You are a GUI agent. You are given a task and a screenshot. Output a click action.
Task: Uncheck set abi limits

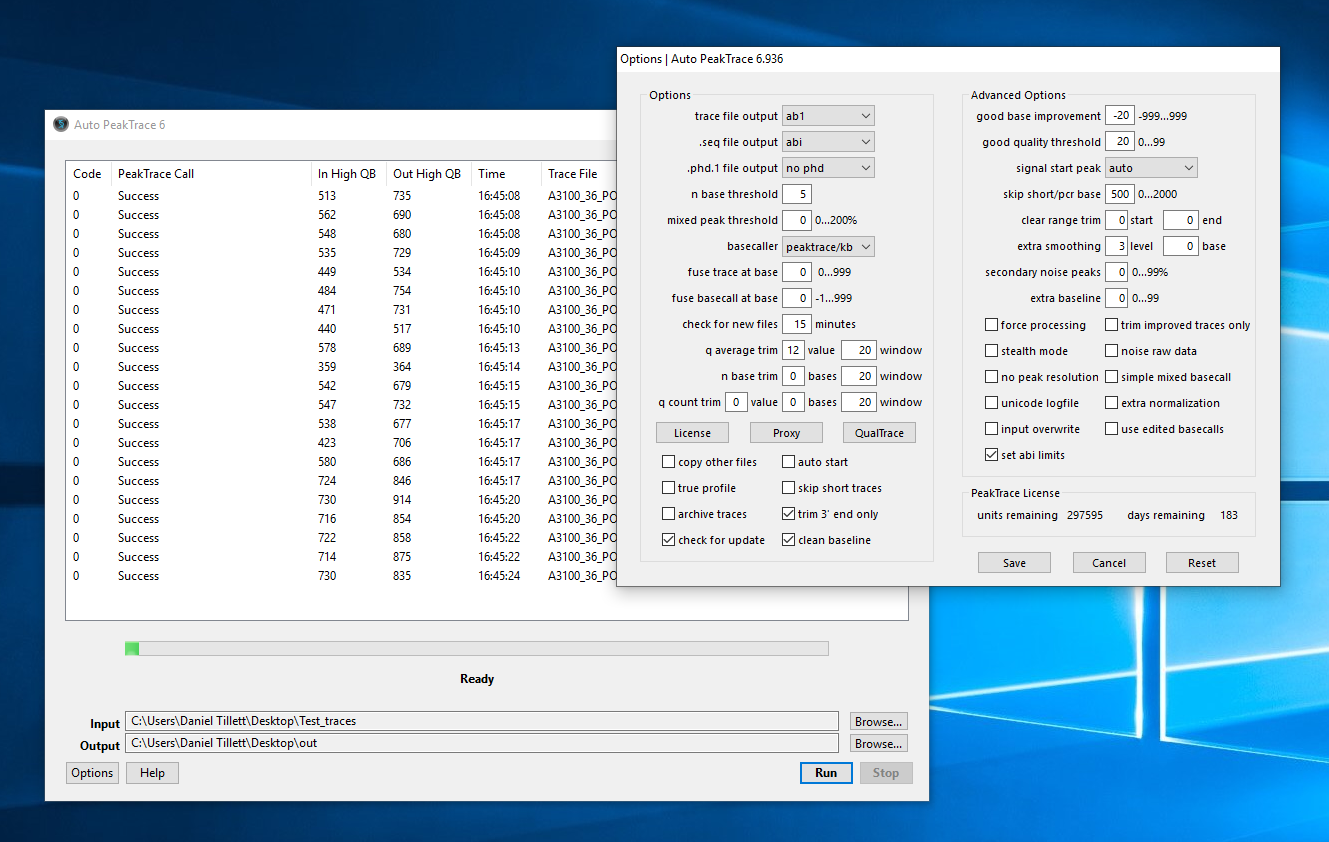[x=991, y=455]
